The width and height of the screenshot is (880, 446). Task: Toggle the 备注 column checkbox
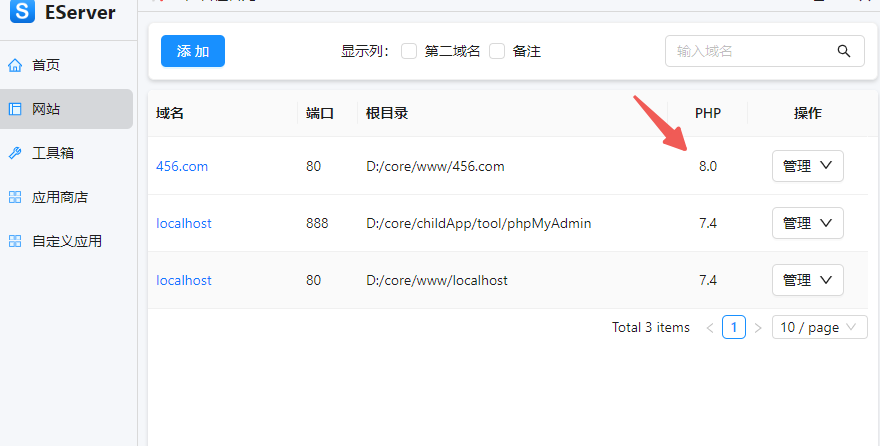(x=497, y=51)
